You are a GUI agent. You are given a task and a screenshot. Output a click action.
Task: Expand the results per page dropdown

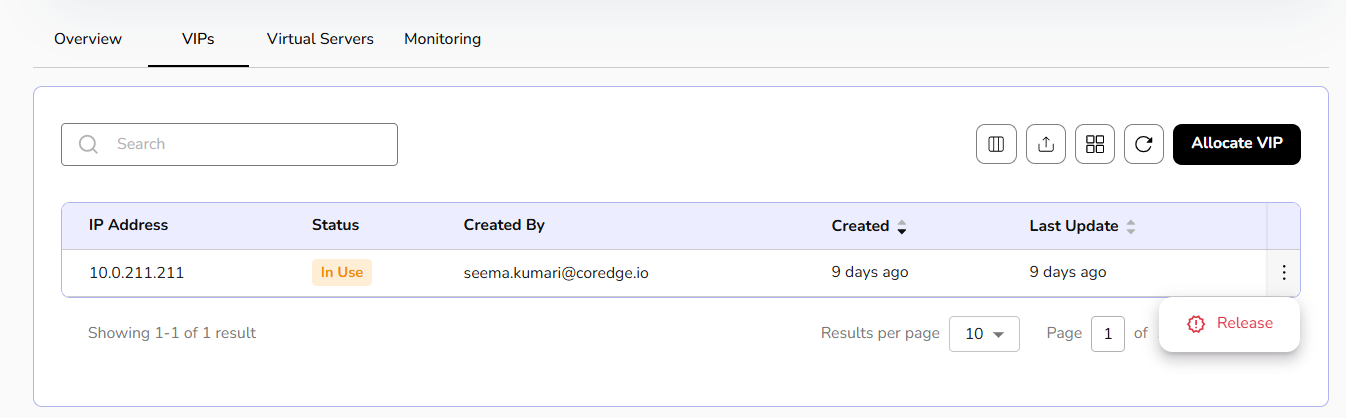(984, 334)
